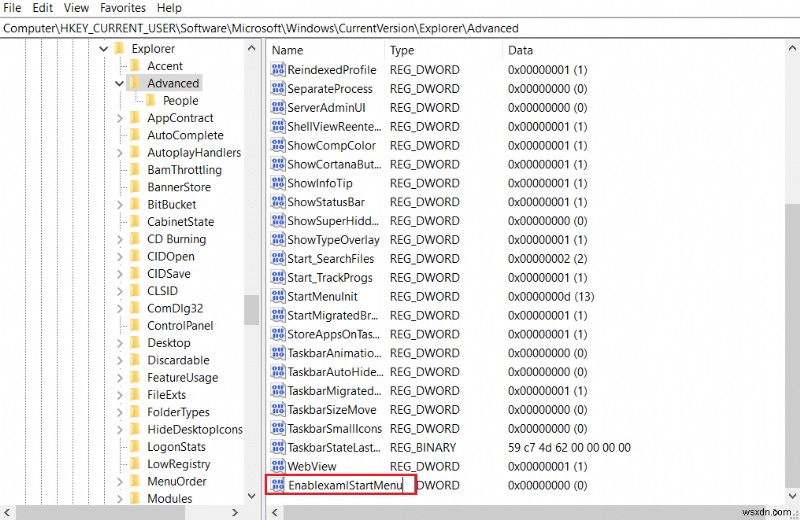Image resolution: width=800 pixels, height=520 pixels.
Task: Click the ShowInfoTip DWORD icon
Action: tap(278, 183)
